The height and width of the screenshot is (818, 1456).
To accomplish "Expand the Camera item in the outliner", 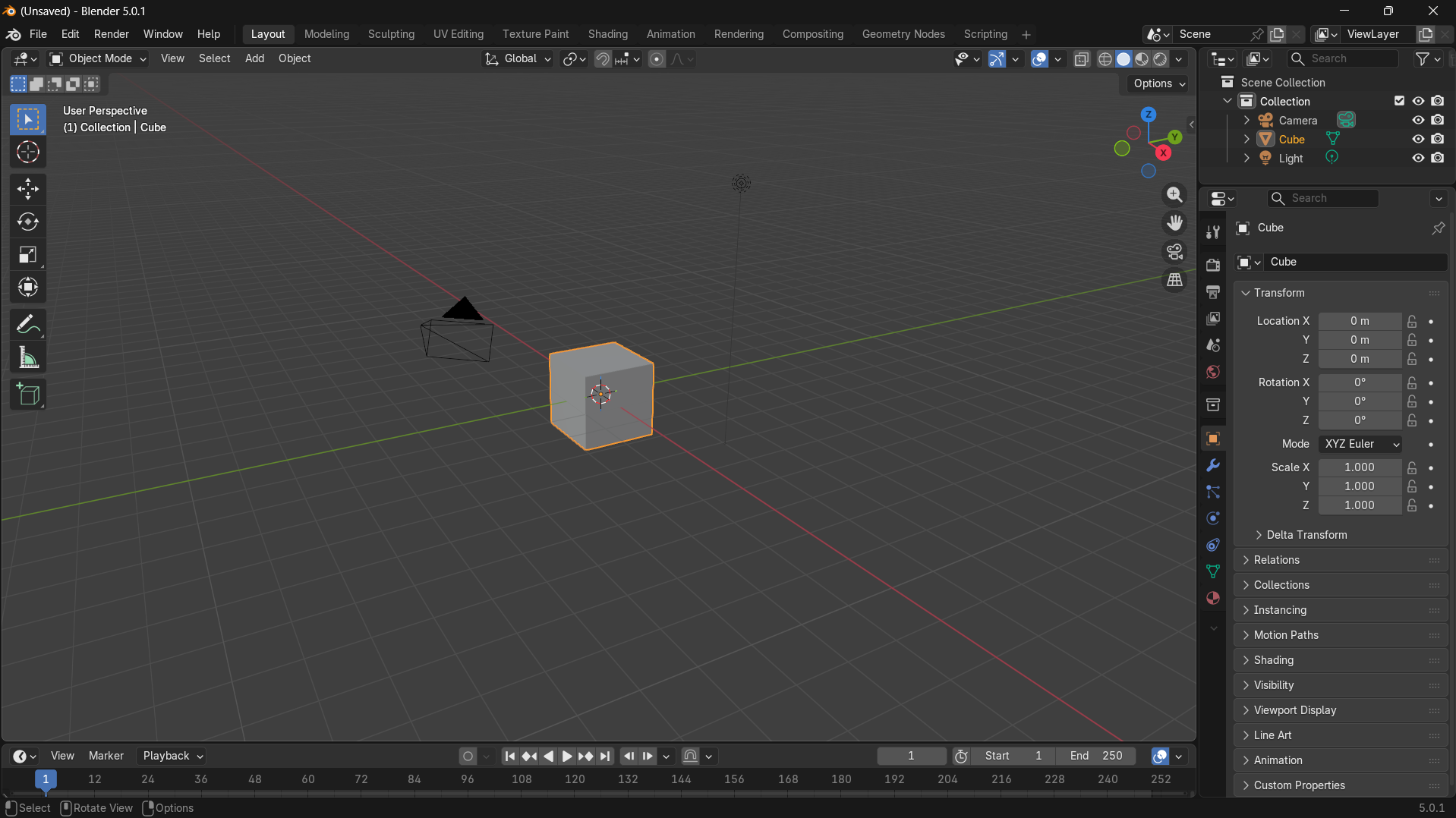I will [x=1246, y=119].
